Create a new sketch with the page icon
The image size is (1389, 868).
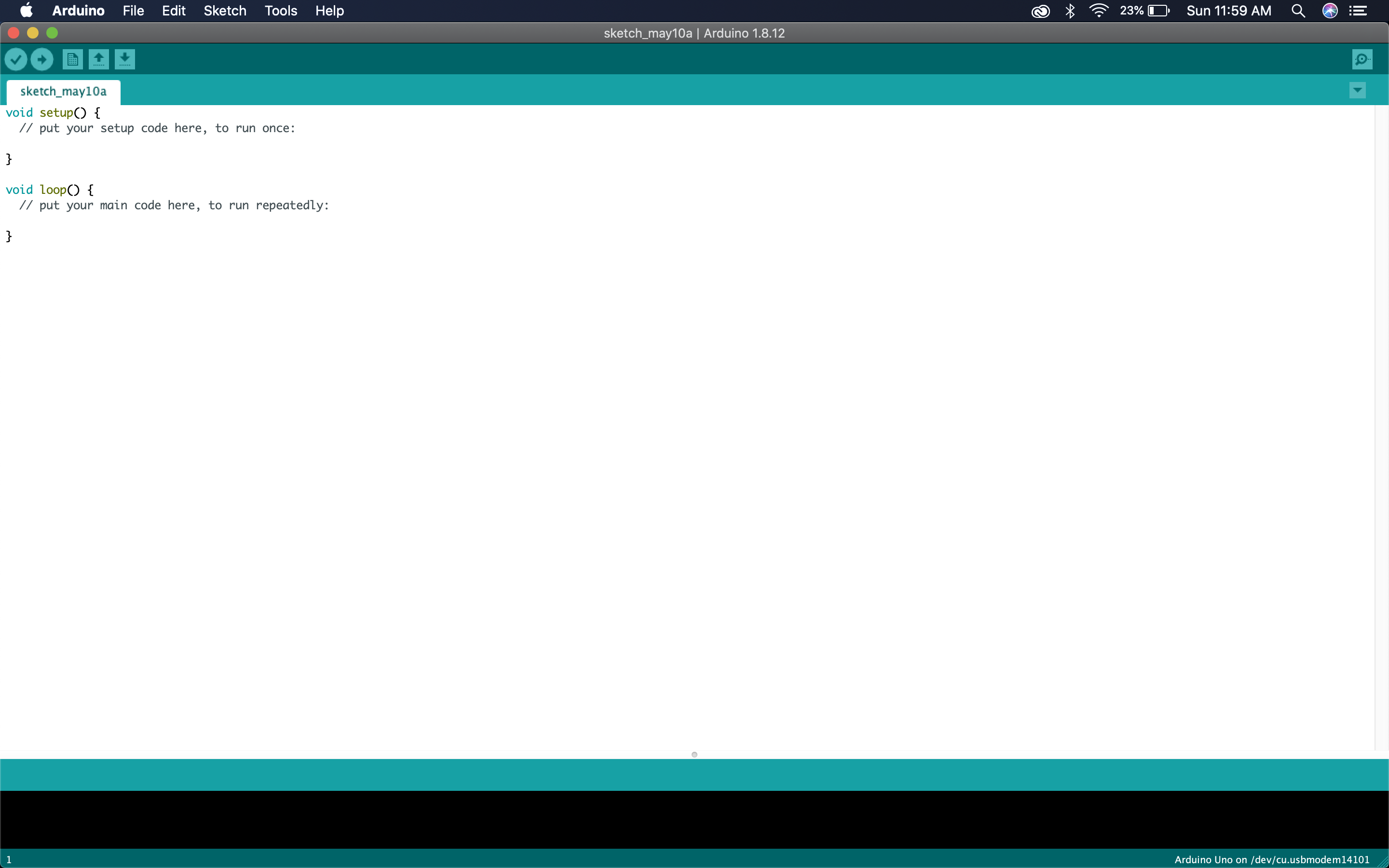tap(72, 59)
